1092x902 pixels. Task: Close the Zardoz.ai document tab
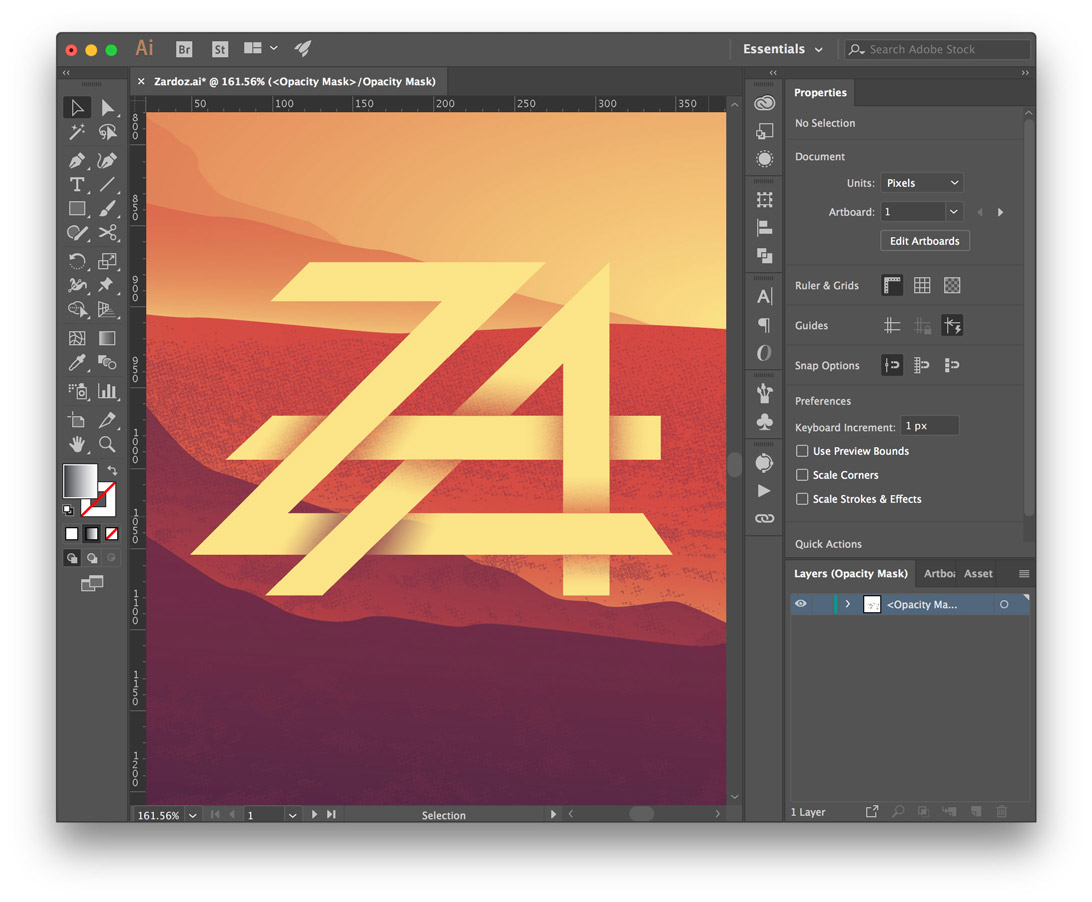pos(141,81)
